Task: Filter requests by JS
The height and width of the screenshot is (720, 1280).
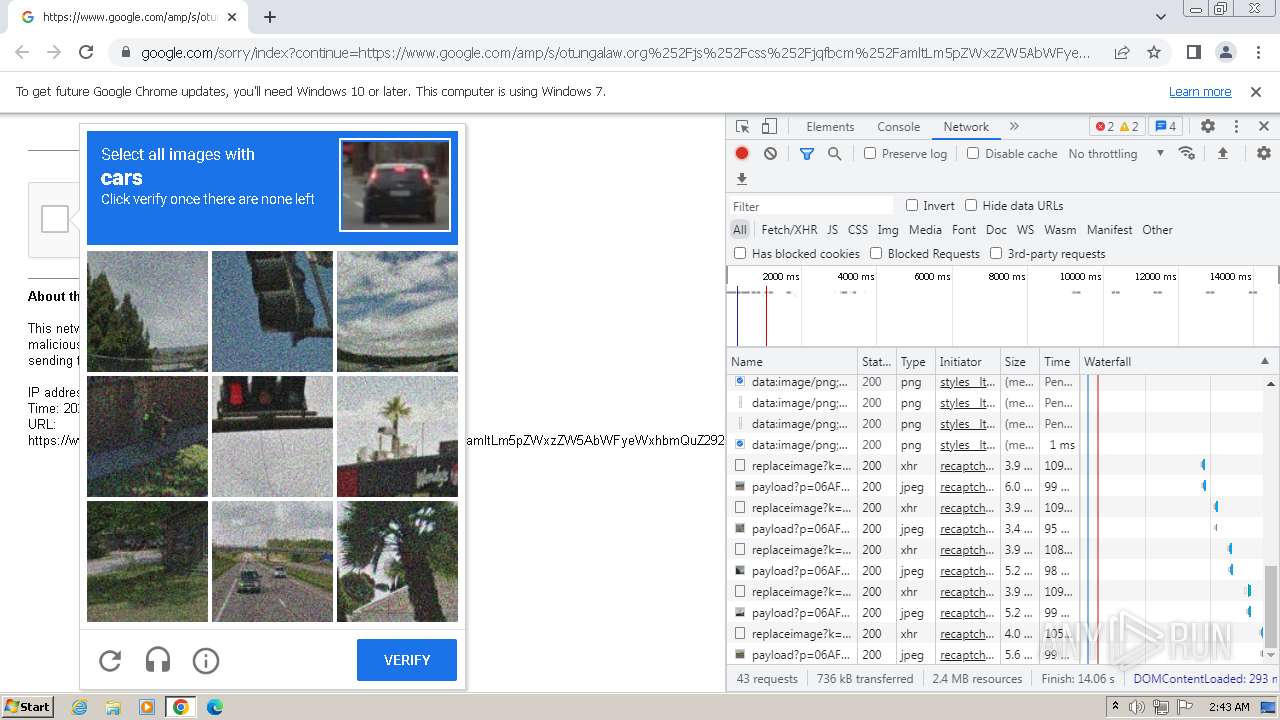Action: click(832, 229)
